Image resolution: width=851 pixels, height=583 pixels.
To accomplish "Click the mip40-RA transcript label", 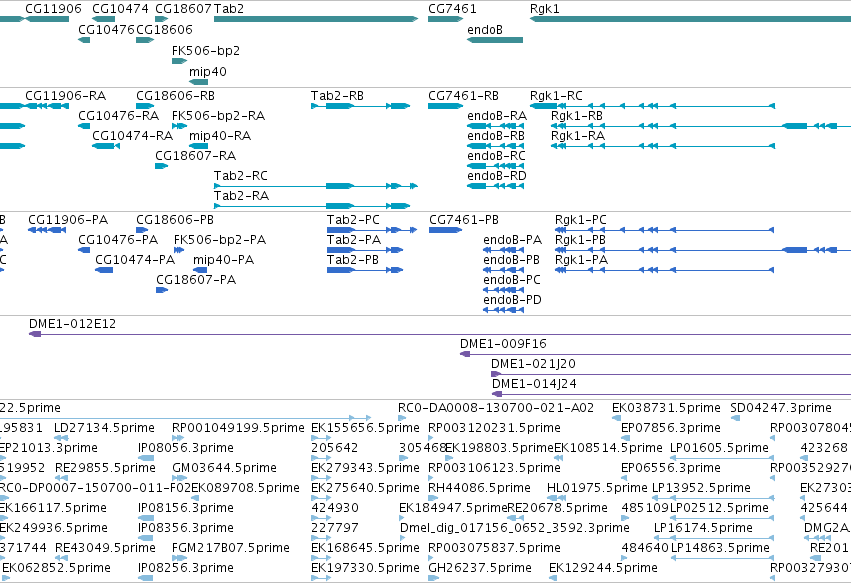I will pos(220,136).
